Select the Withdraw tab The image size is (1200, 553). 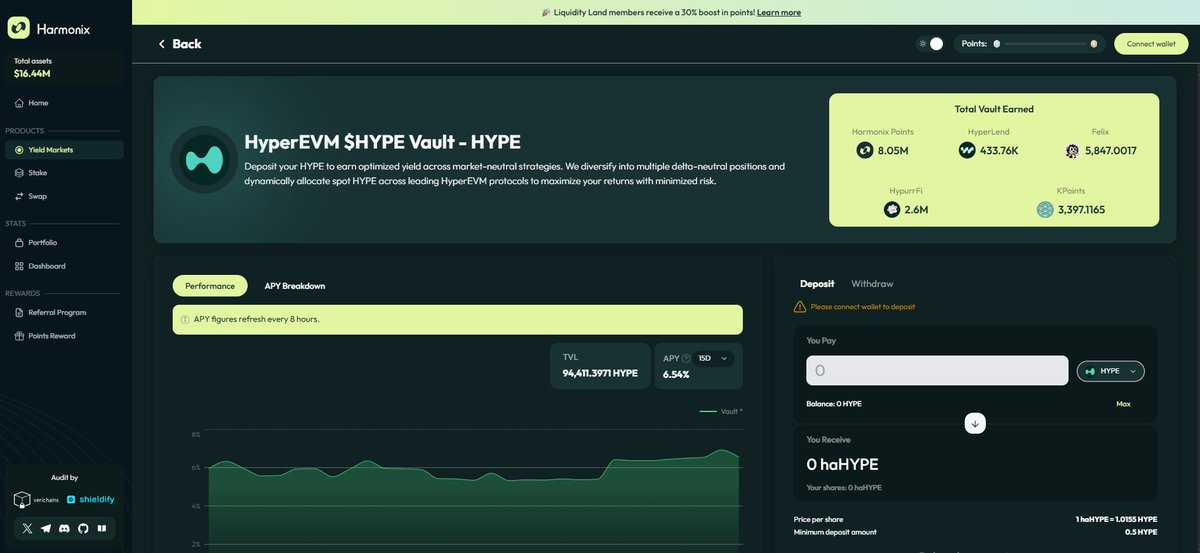point(872,284)
